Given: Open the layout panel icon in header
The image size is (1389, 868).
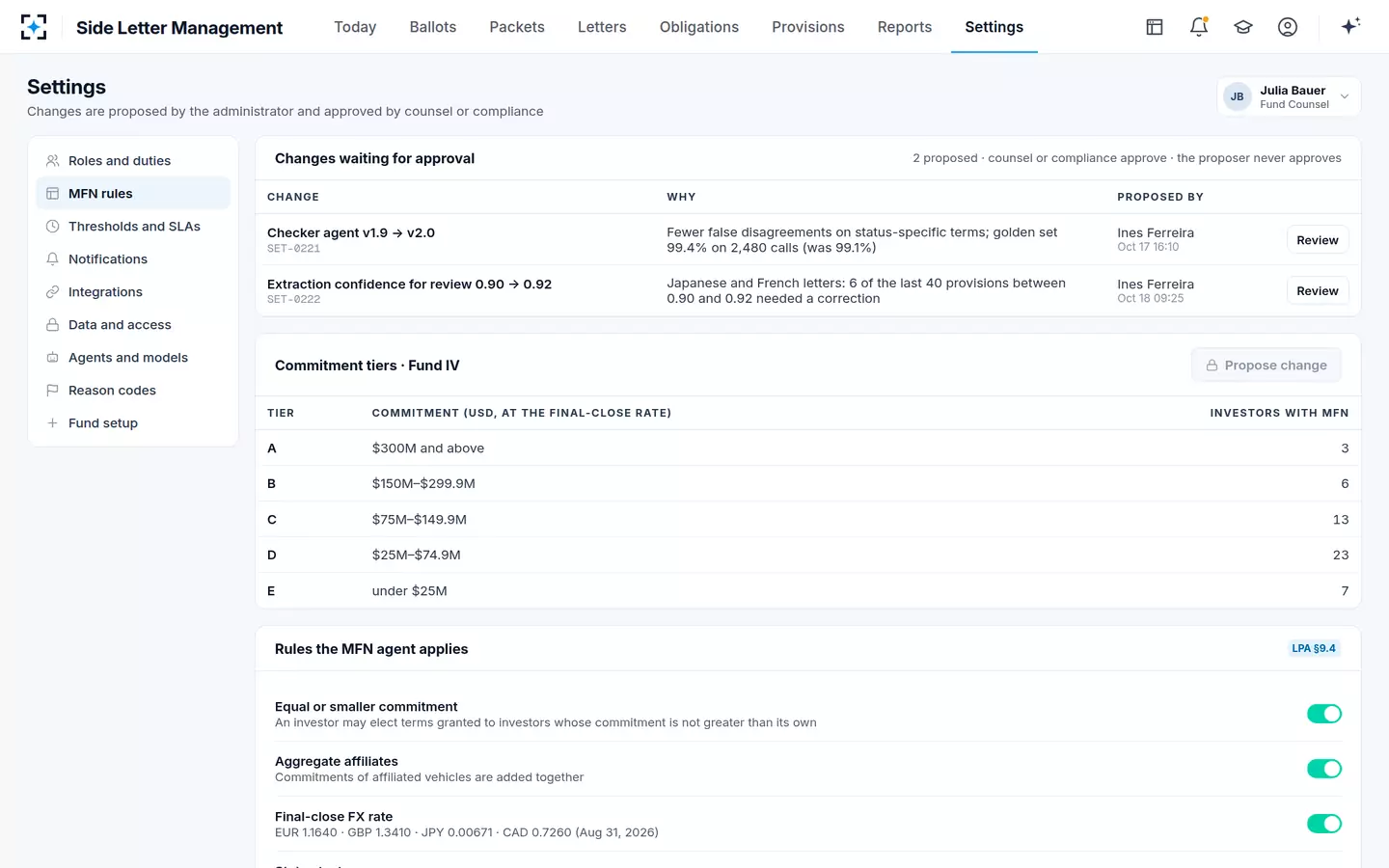Looking at the screenshot, I should 1155,27.
